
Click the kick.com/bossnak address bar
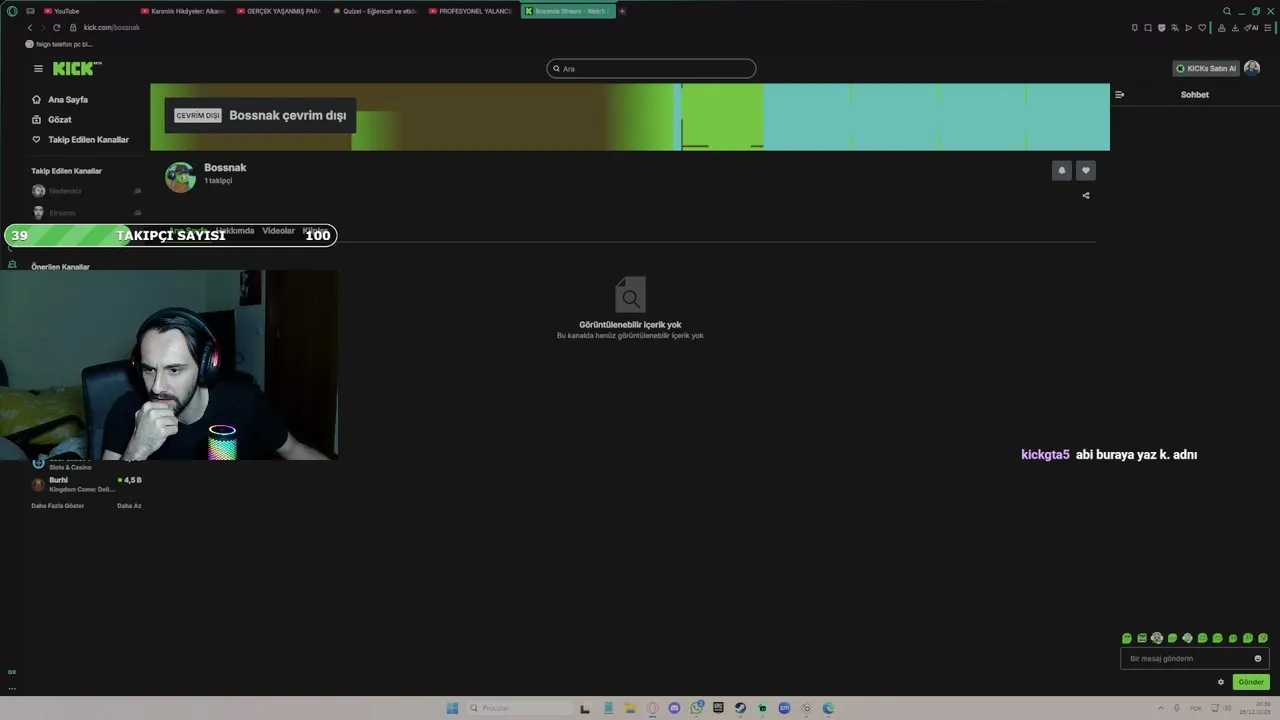(x=111, y=28)
